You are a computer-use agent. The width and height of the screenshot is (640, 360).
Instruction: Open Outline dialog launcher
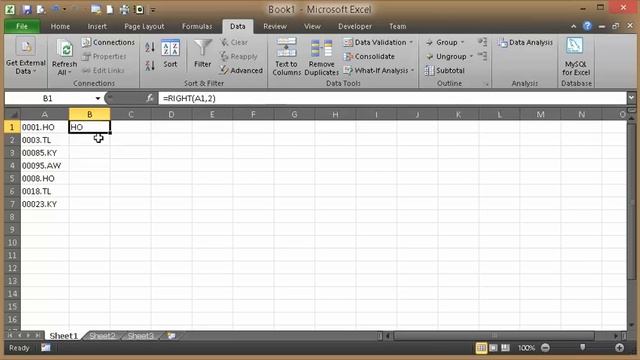pyautogui.click(x=487, y=84)
